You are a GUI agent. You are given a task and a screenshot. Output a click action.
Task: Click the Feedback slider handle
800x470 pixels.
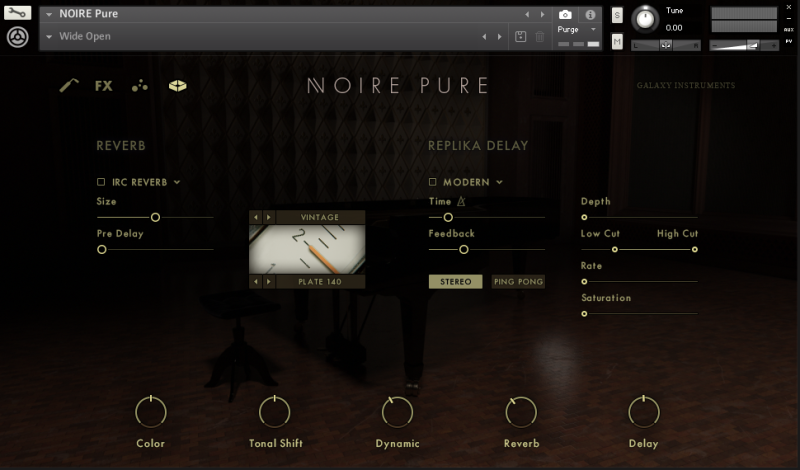pos(464,250)
